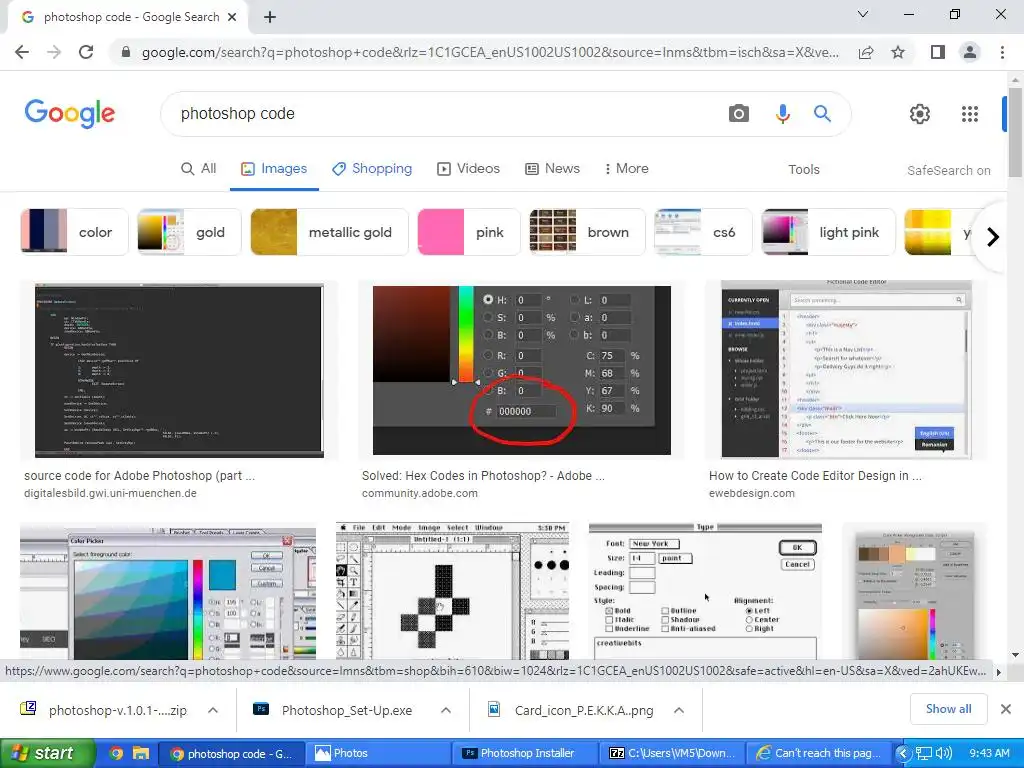The image size is (1024, 768).
Task: Toggle the browser side panel
Action: pyautogui.click(x=938, y=52)
